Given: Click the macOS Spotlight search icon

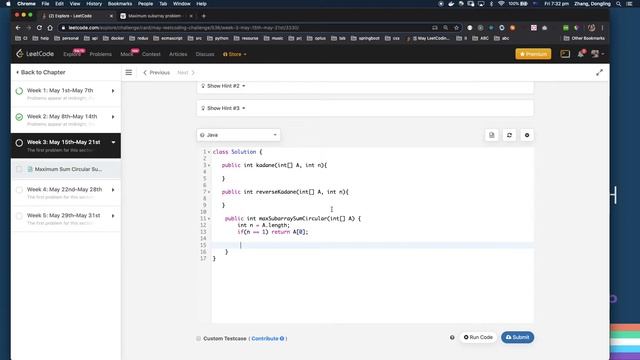Looking at the screenshot, I should 619,4.
